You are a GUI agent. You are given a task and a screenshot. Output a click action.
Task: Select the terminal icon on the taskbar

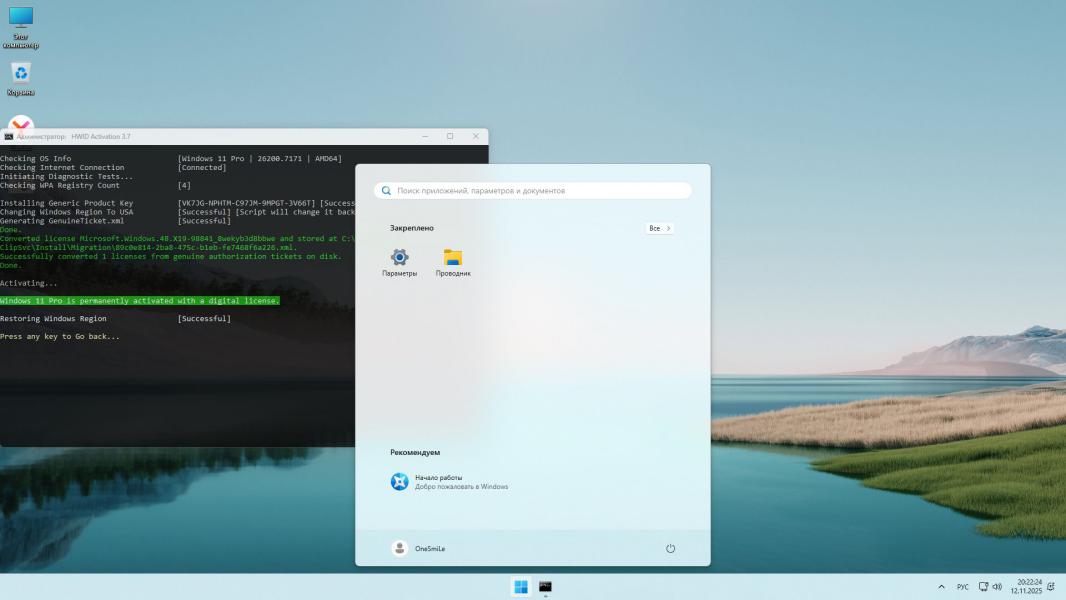(545, 587)
